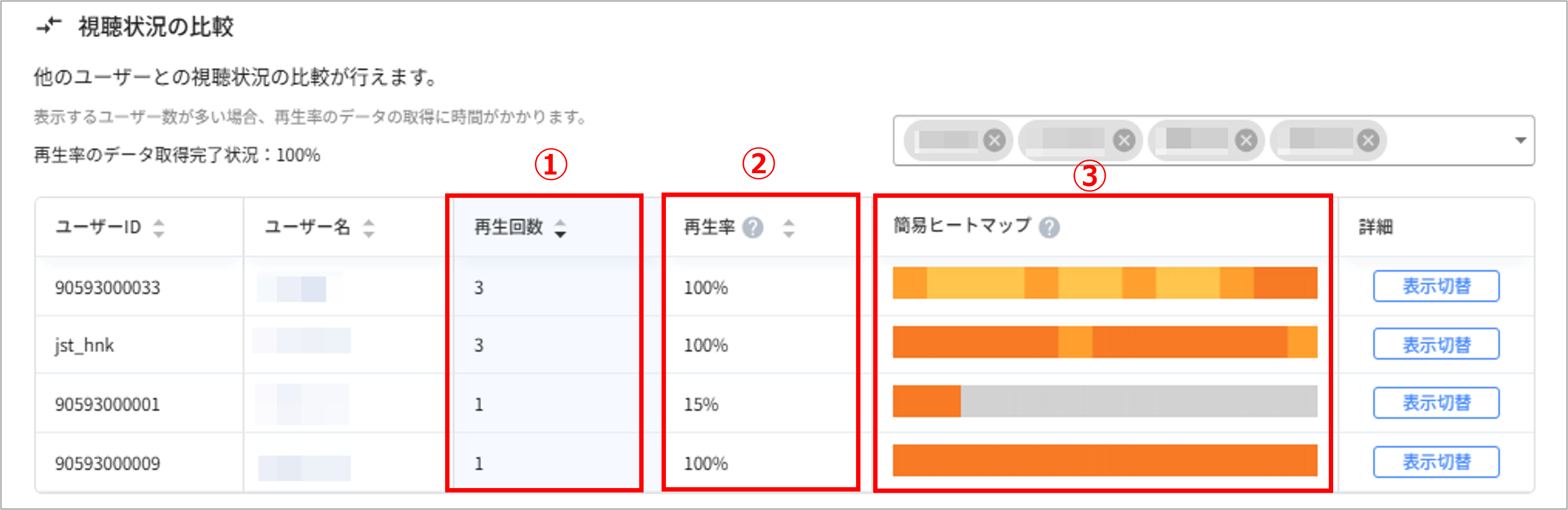The width and height of the screenshot is (1568, 510).
Task: Select the jst_hnk user ID cell
Action: (x=85, y=346)
